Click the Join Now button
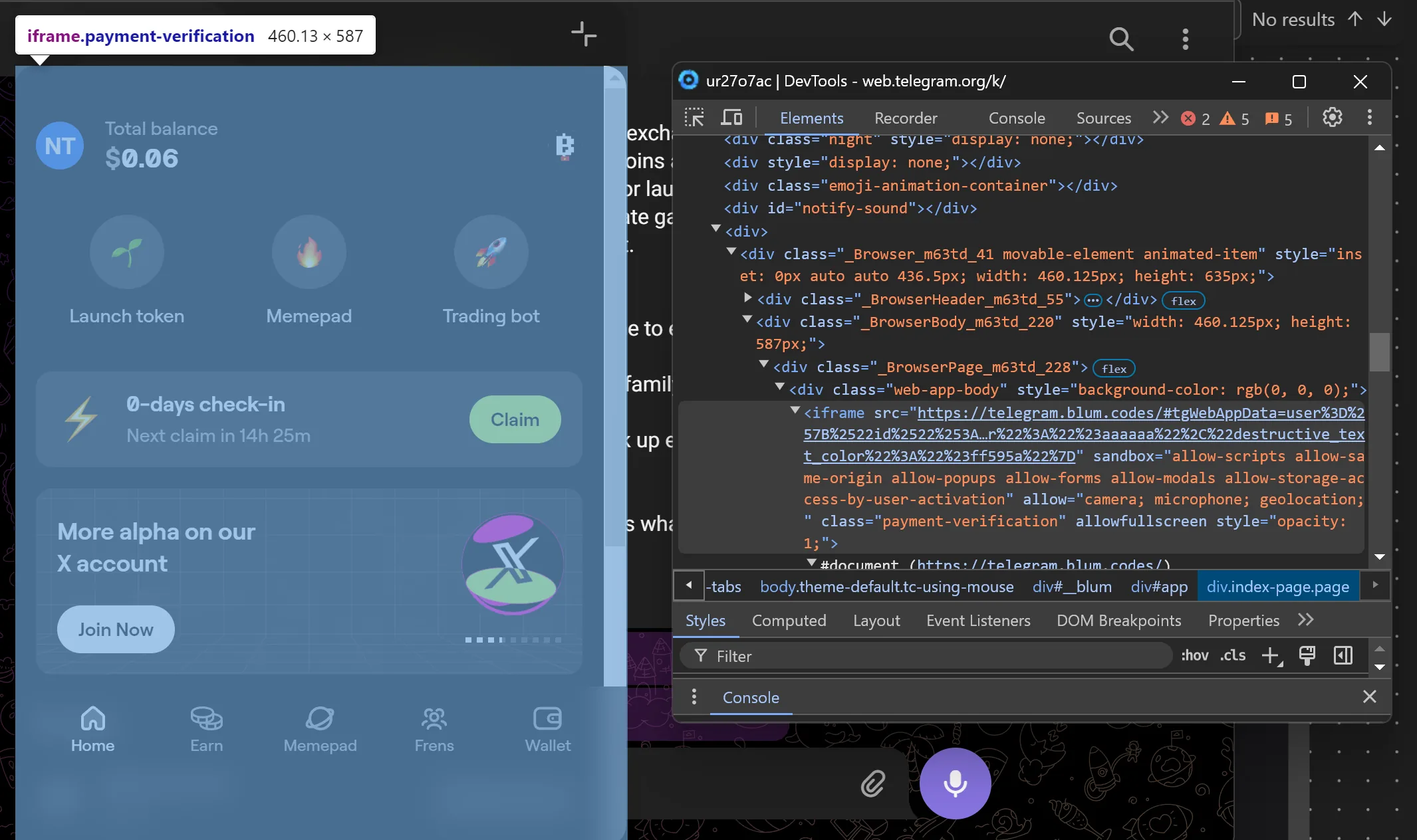The height and width of the screenshot is (840, 1417). coord(116,629)
